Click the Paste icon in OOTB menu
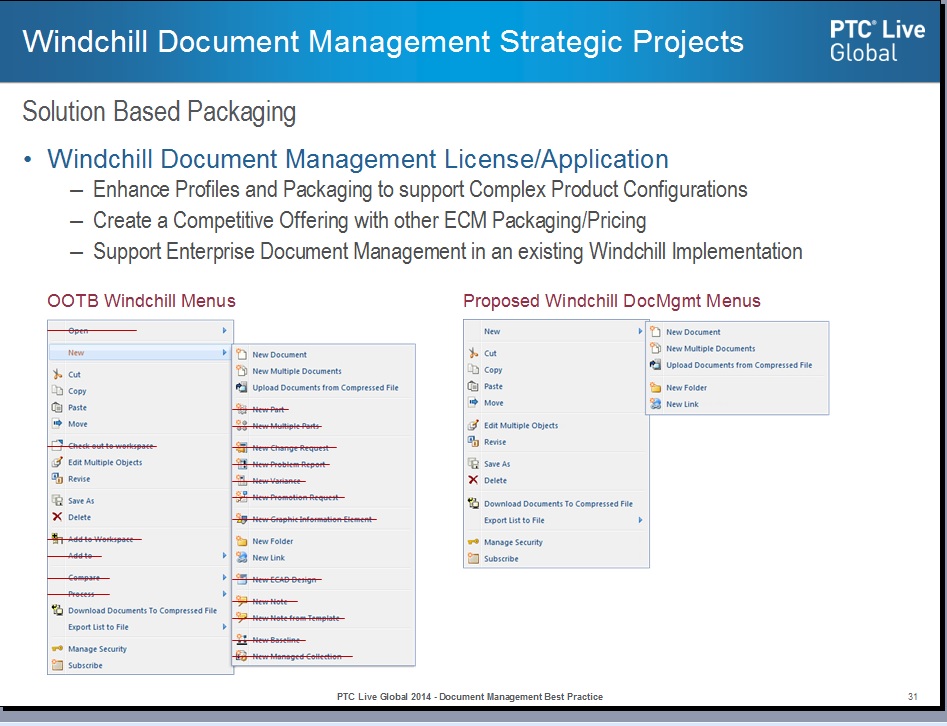 (57, 407)
